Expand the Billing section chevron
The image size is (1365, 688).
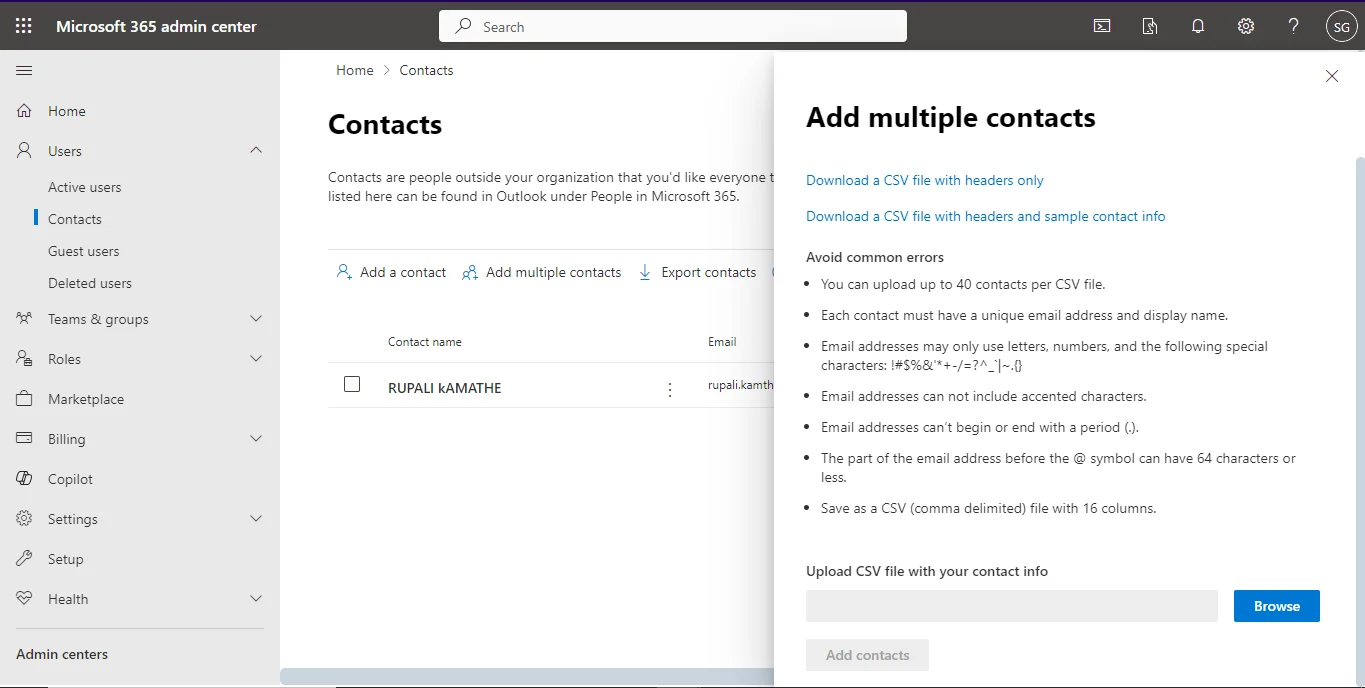256,438
